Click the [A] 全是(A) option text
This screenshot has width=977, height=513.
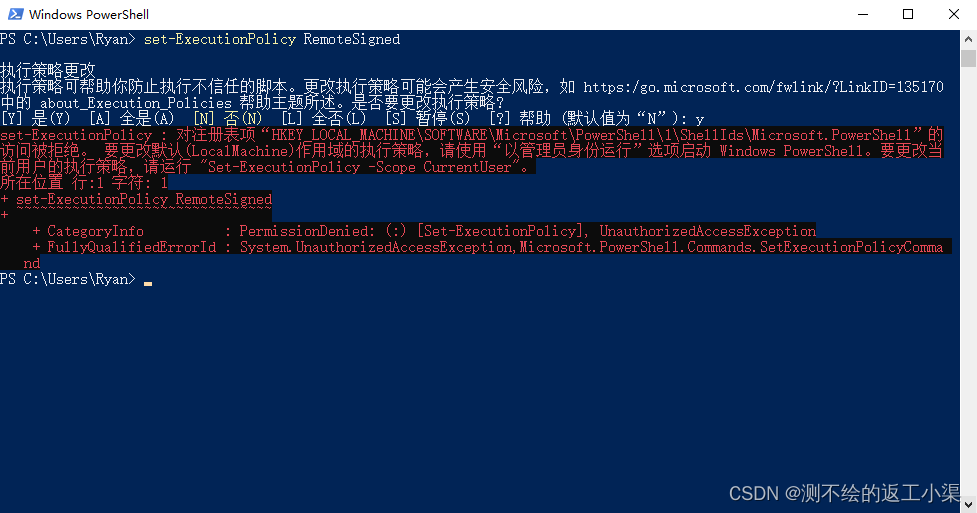coord(131,118)
